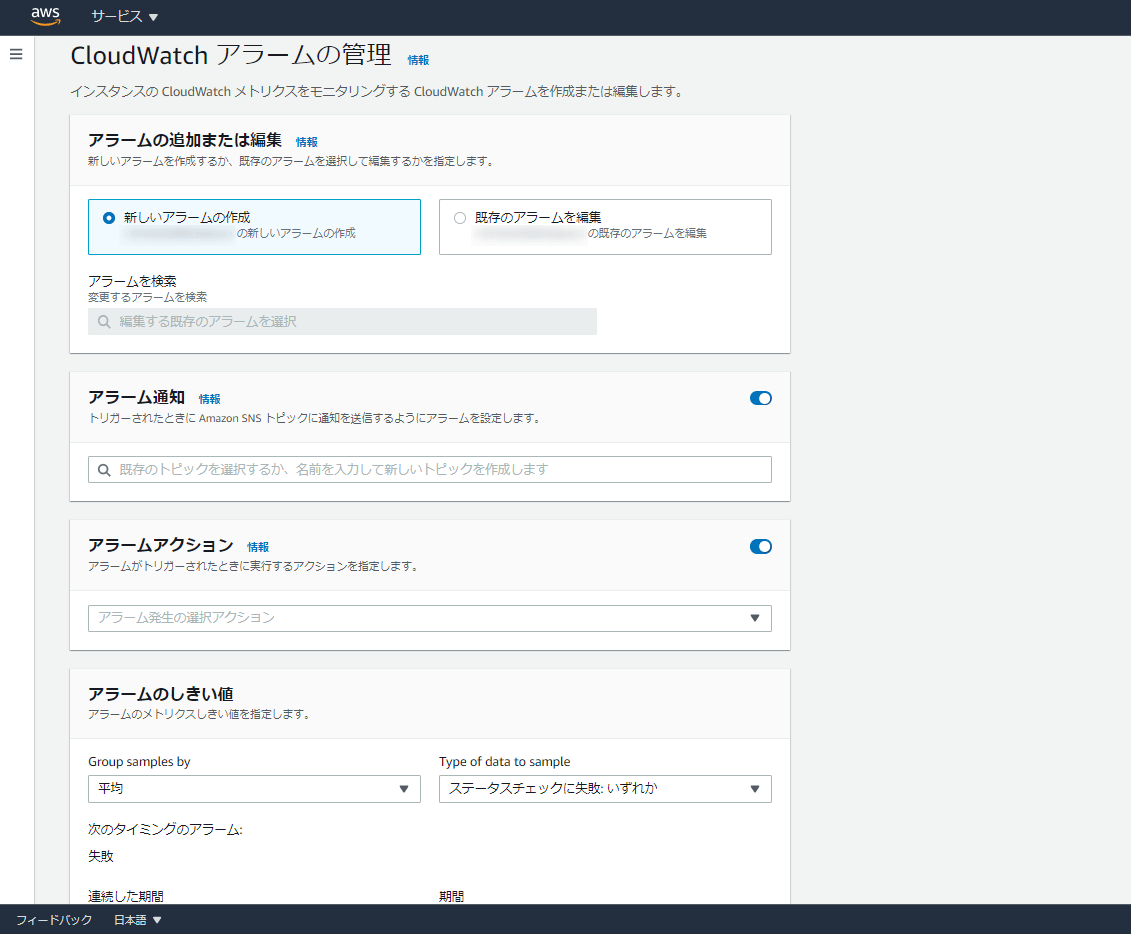Open 情報 link next to アラーム通知

[x=210, y=399]
